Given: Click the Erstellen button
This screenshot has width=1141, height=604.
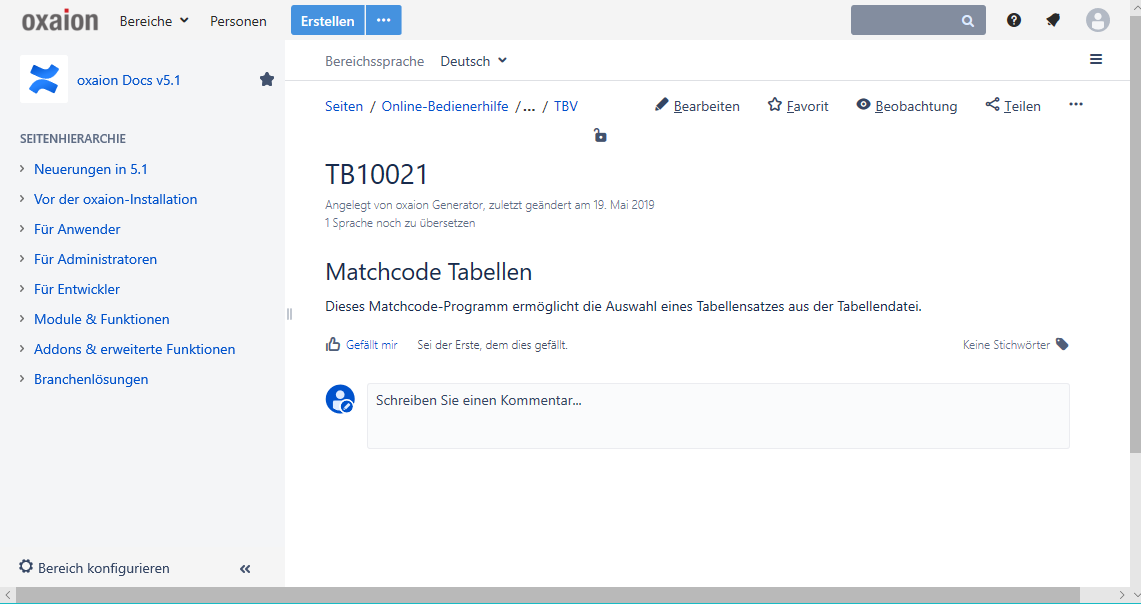Looking at the screenshot, I should point(327,21).
